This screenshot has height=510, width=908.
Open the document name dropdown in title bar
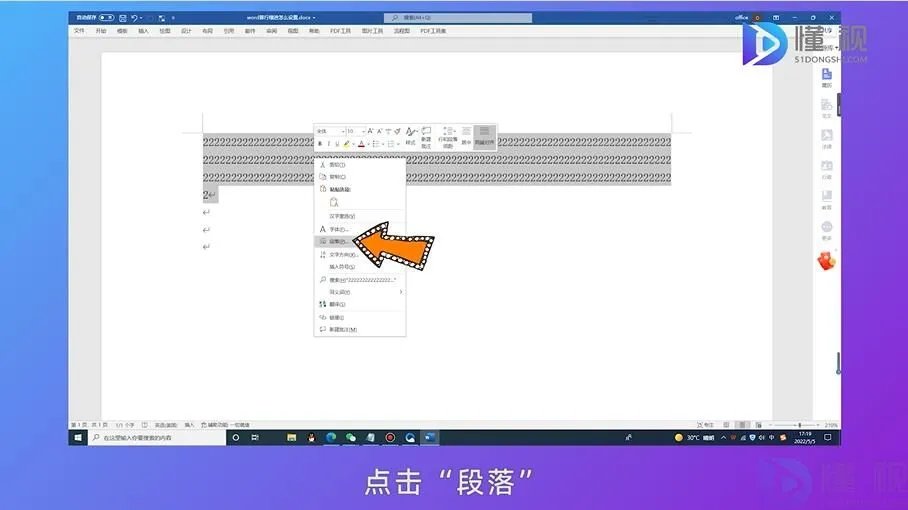[x=314, y=18]
